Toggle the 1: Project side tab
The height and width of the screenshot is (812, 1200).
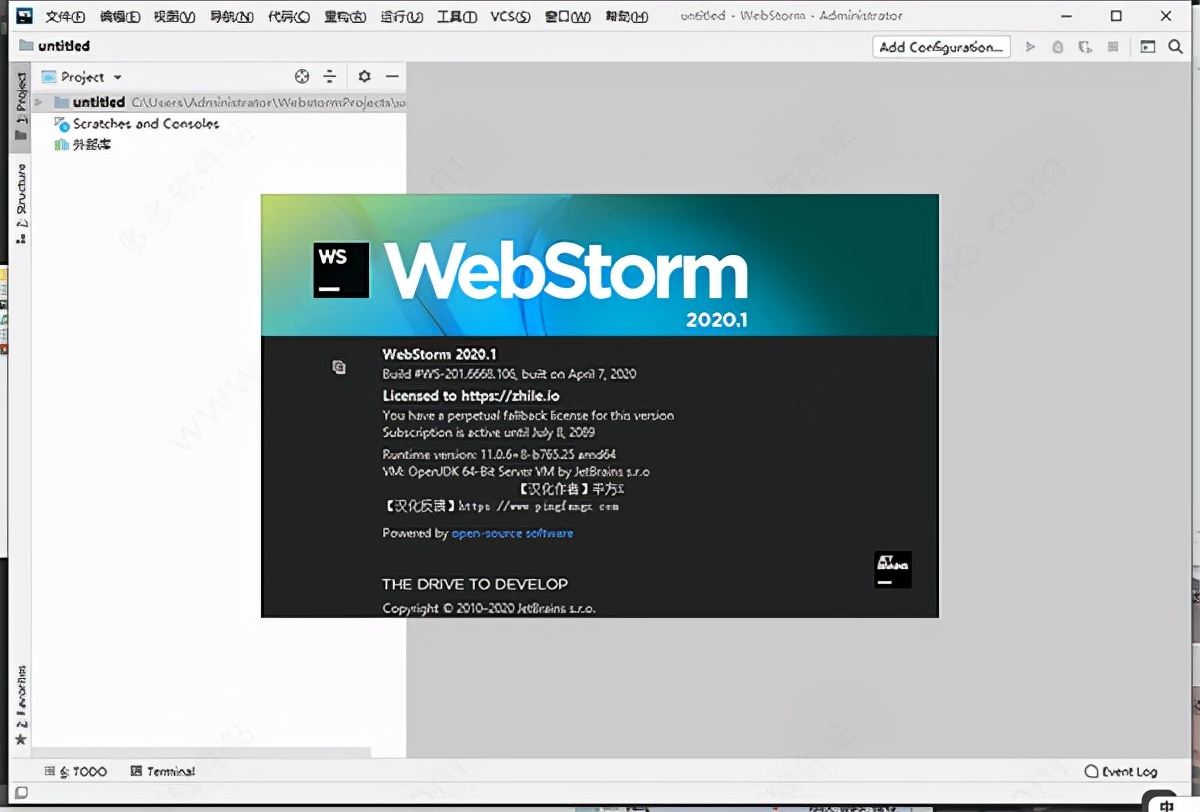tap(20, 106)
